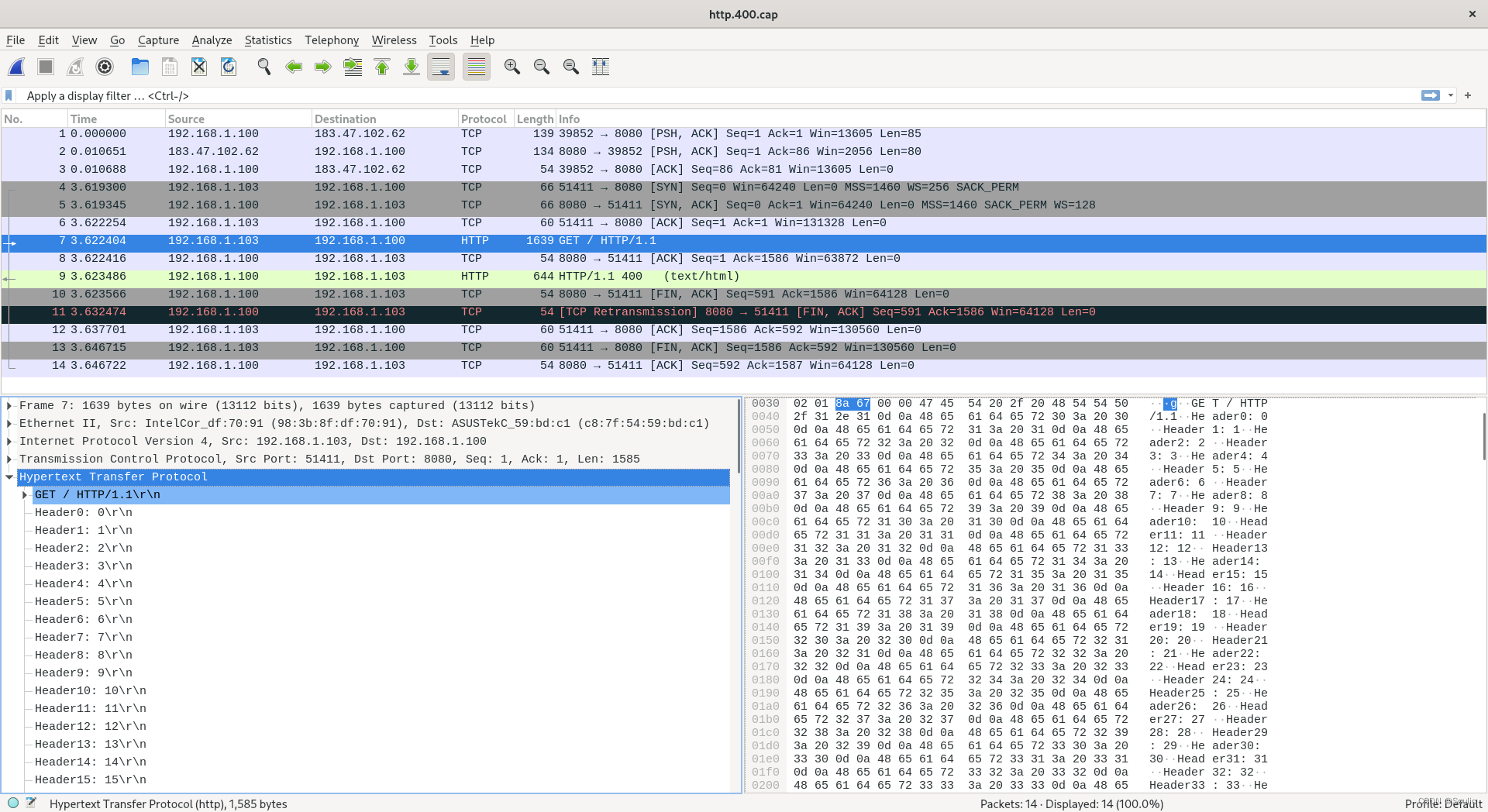Jump to the last packet icon
Screen dimensions: 1488x812
click(x=412, y=67)
